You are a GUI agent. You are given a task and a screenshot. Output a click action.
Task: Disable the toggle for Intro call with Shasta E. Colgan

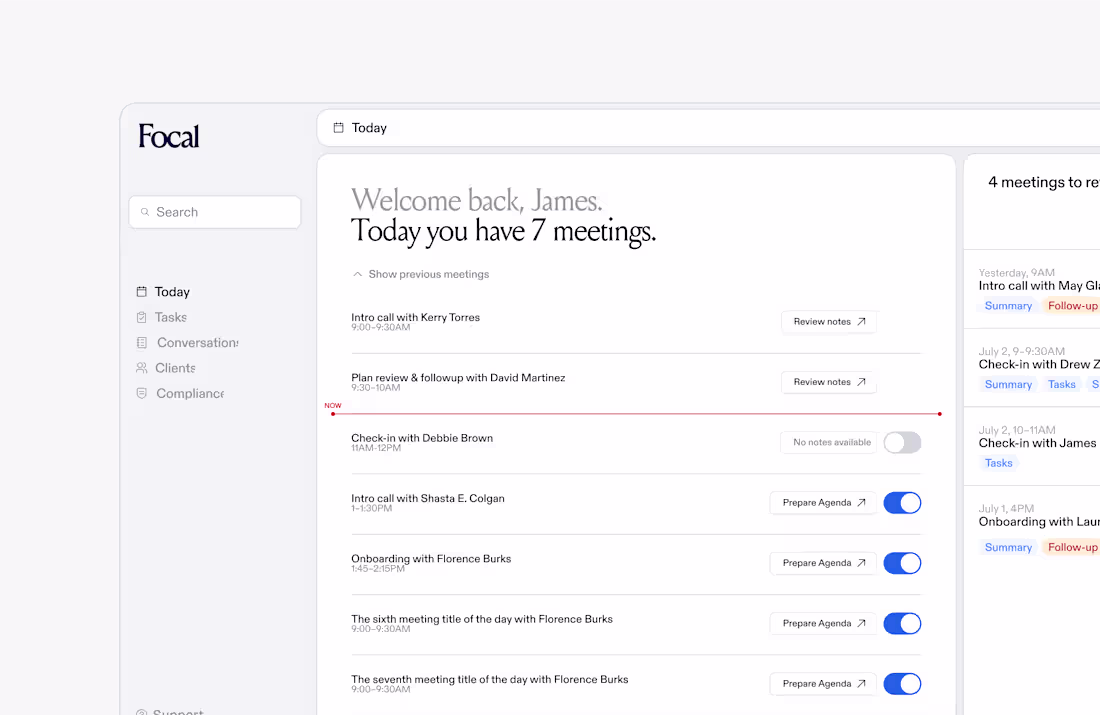point(902,502)
